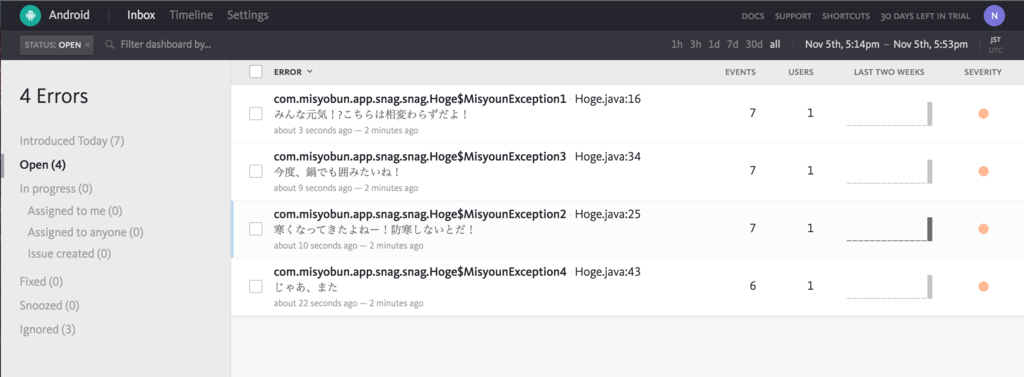Filter by Assigned to me (0)
1024x377 pixels.
75,211
